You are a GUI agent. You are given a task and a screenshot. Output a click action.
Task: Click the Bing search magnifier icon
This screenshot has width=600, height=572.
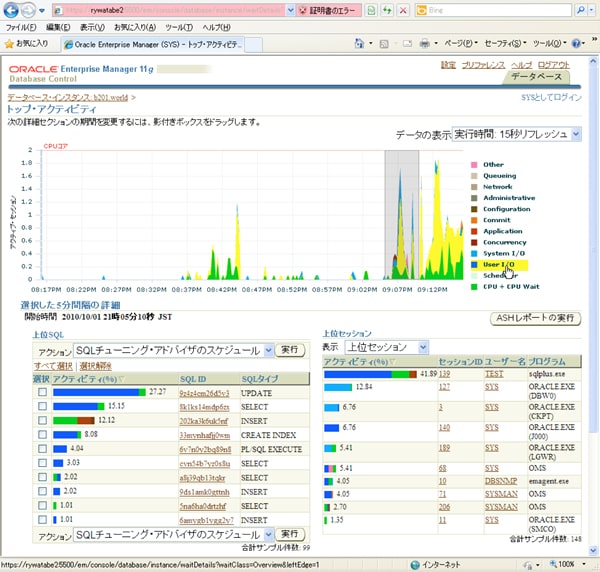580,10
